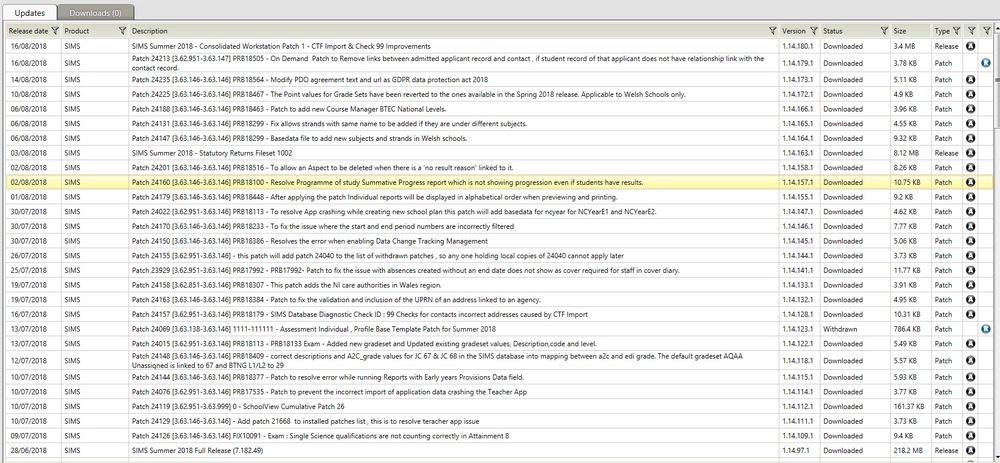Click the '14/08/2018' release date cell
1000x463 pixels.
tap(29, 80)
